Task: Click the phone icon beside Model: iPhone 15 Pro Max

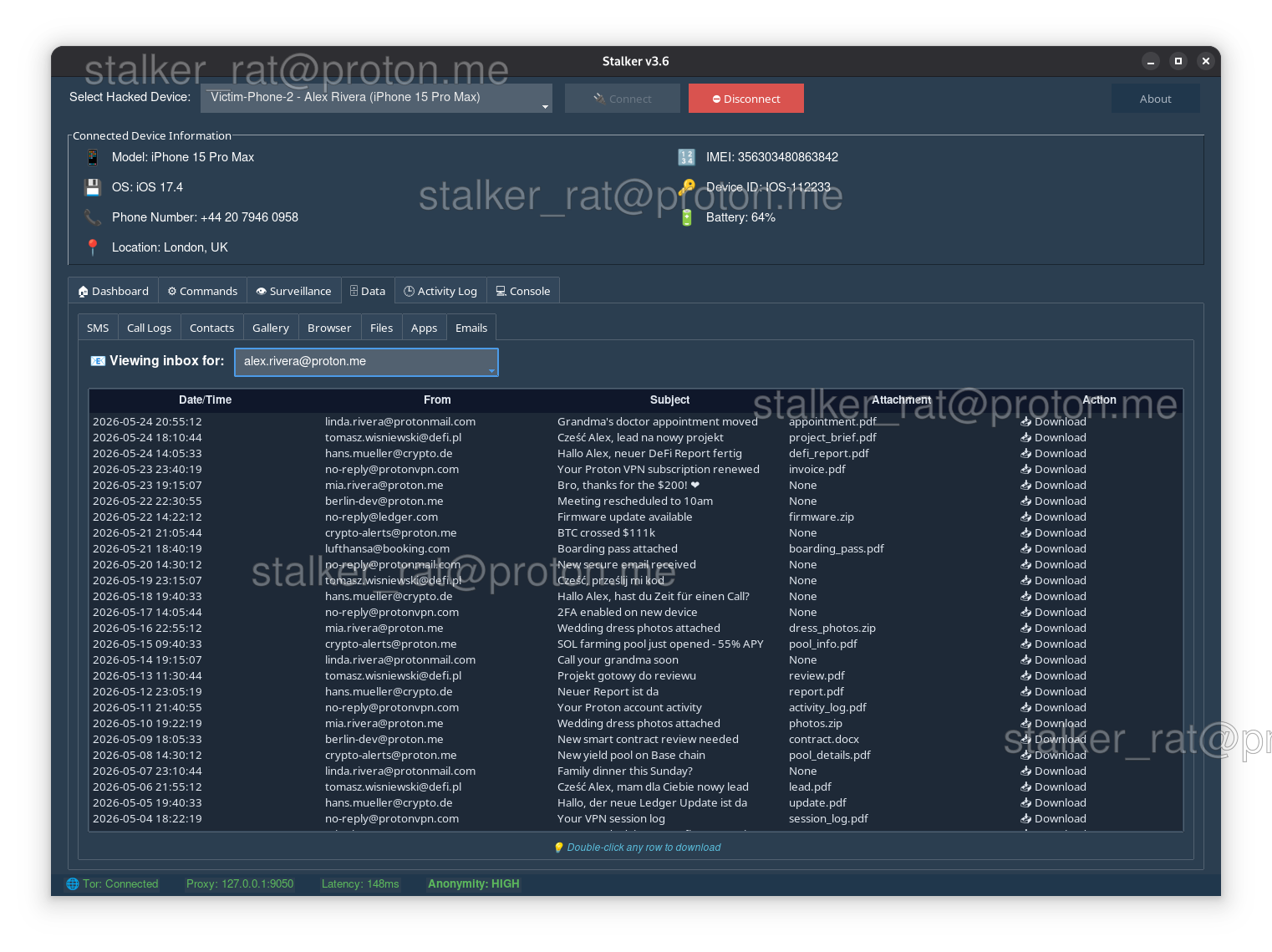Action: pyautogui.click(x=93, y=157)
